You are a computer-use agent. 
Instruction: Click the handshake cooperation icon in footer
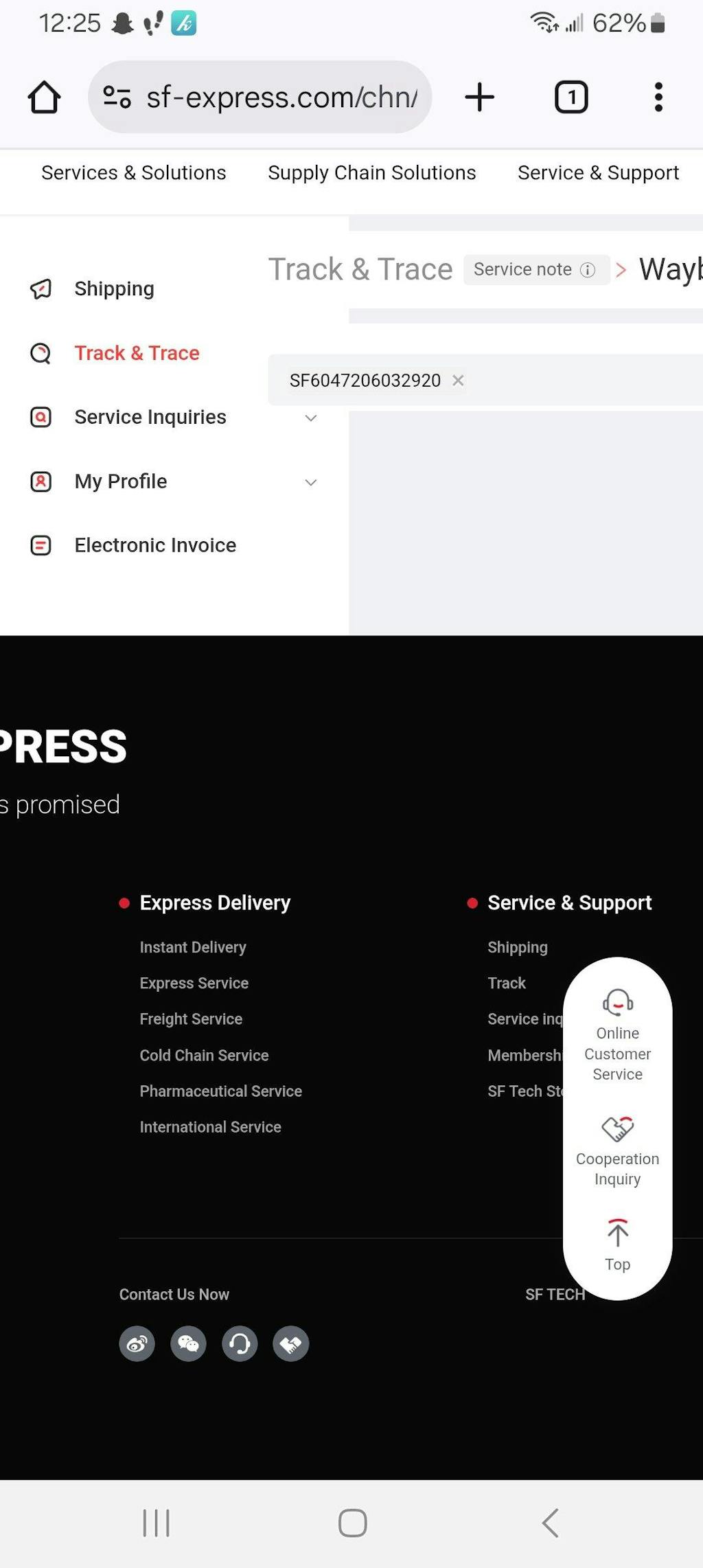click(x=291, y=1343)
